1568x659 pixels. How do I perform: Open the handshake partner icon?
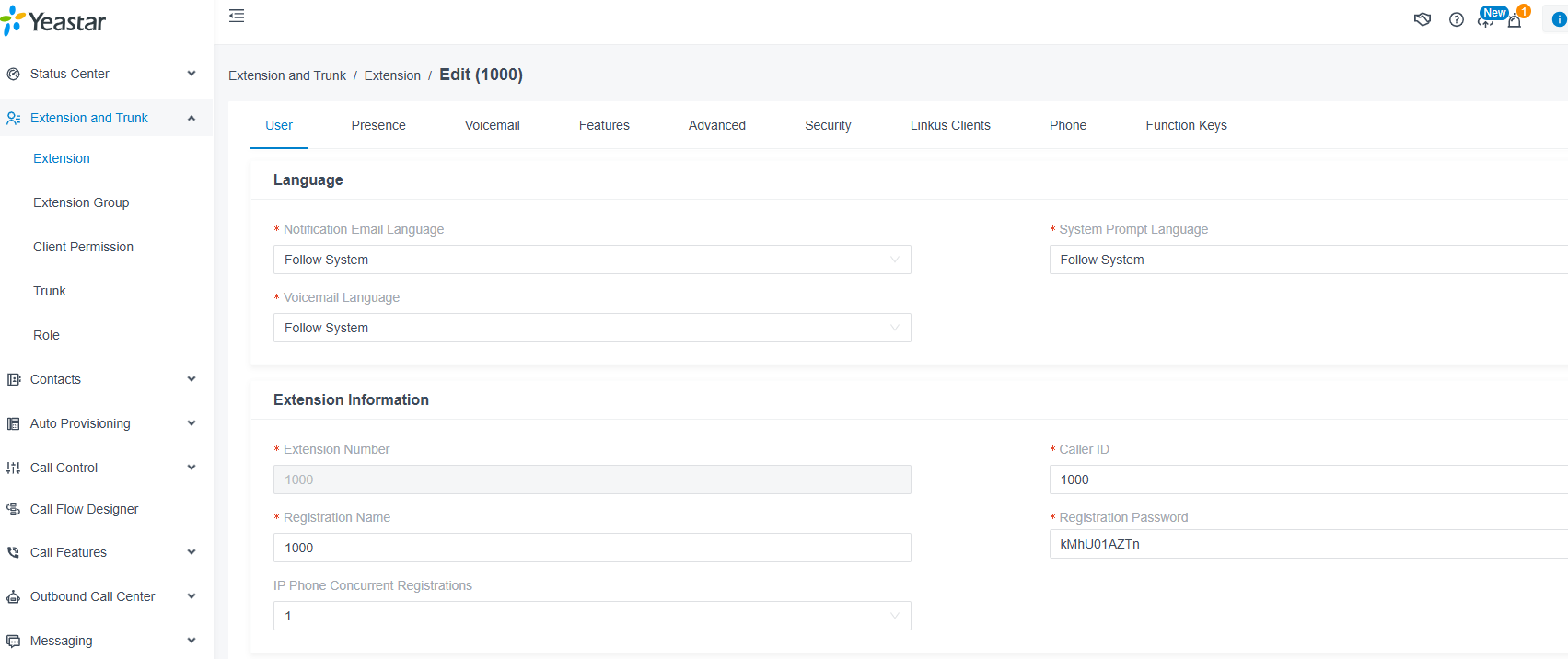click(x=1423, y=19)
